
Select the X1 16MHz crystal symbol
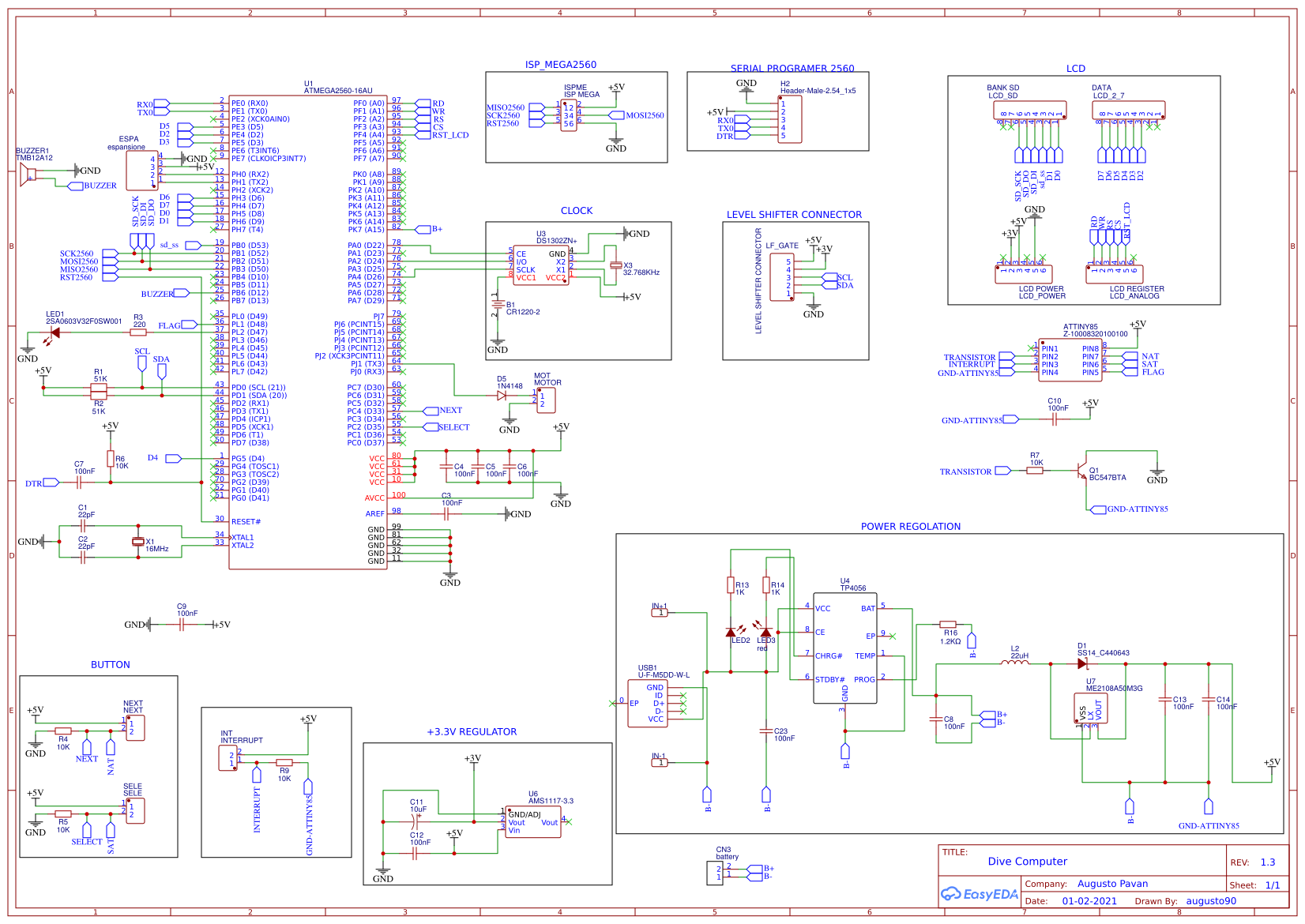138,541
